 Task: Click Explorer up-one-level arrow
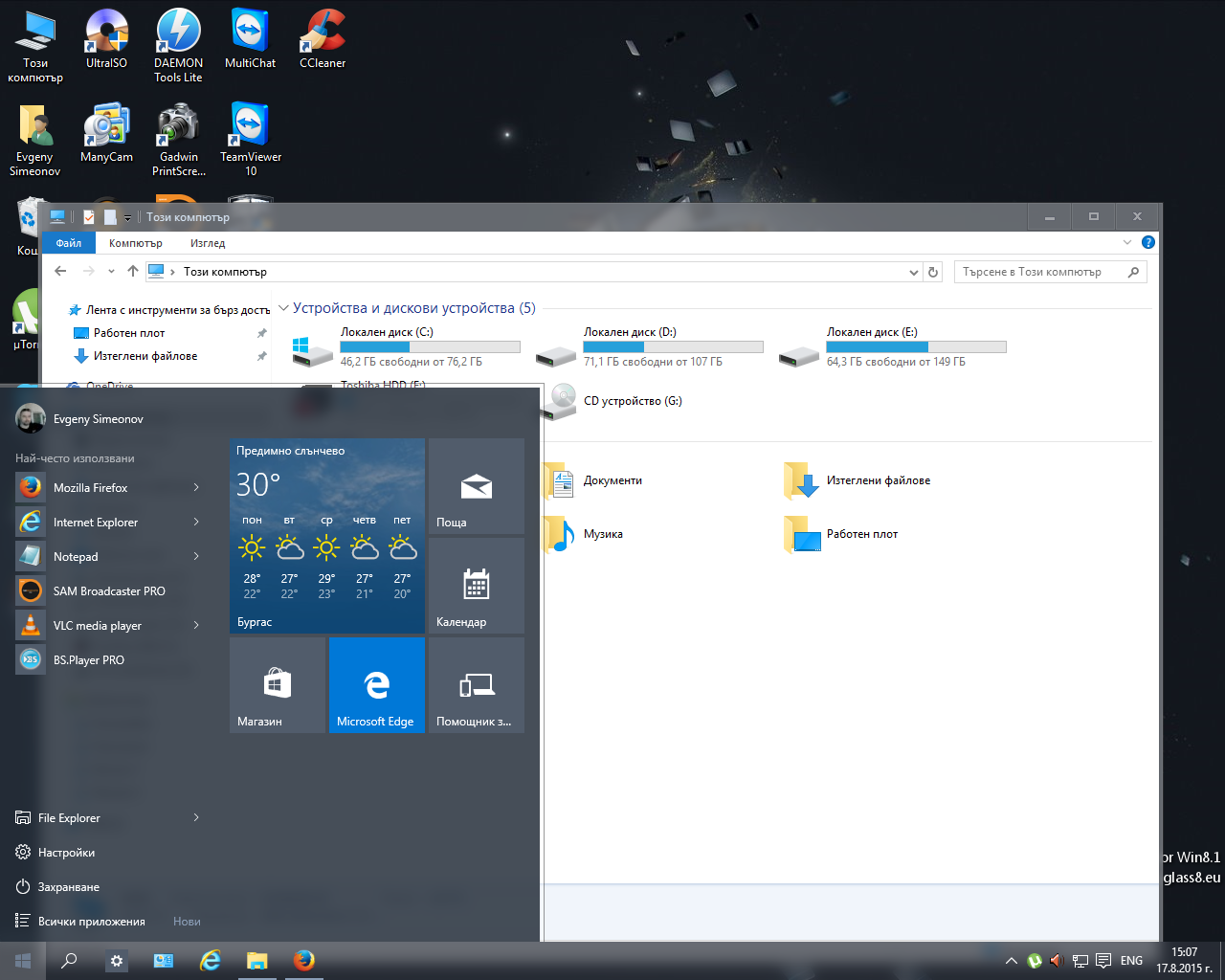[x=133, y=272]
